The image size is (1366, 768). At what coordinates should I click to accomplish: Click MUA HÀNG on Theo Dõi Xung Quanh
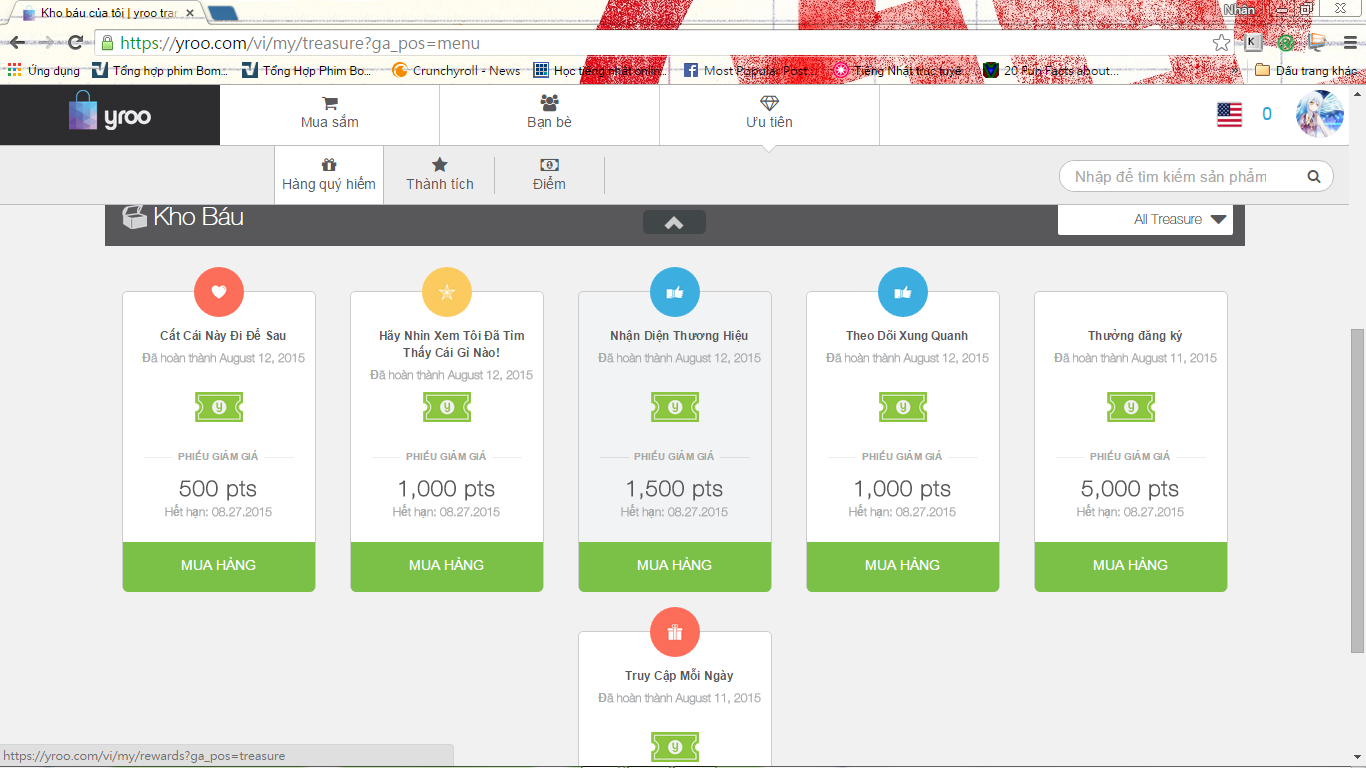tap(903, 566)
